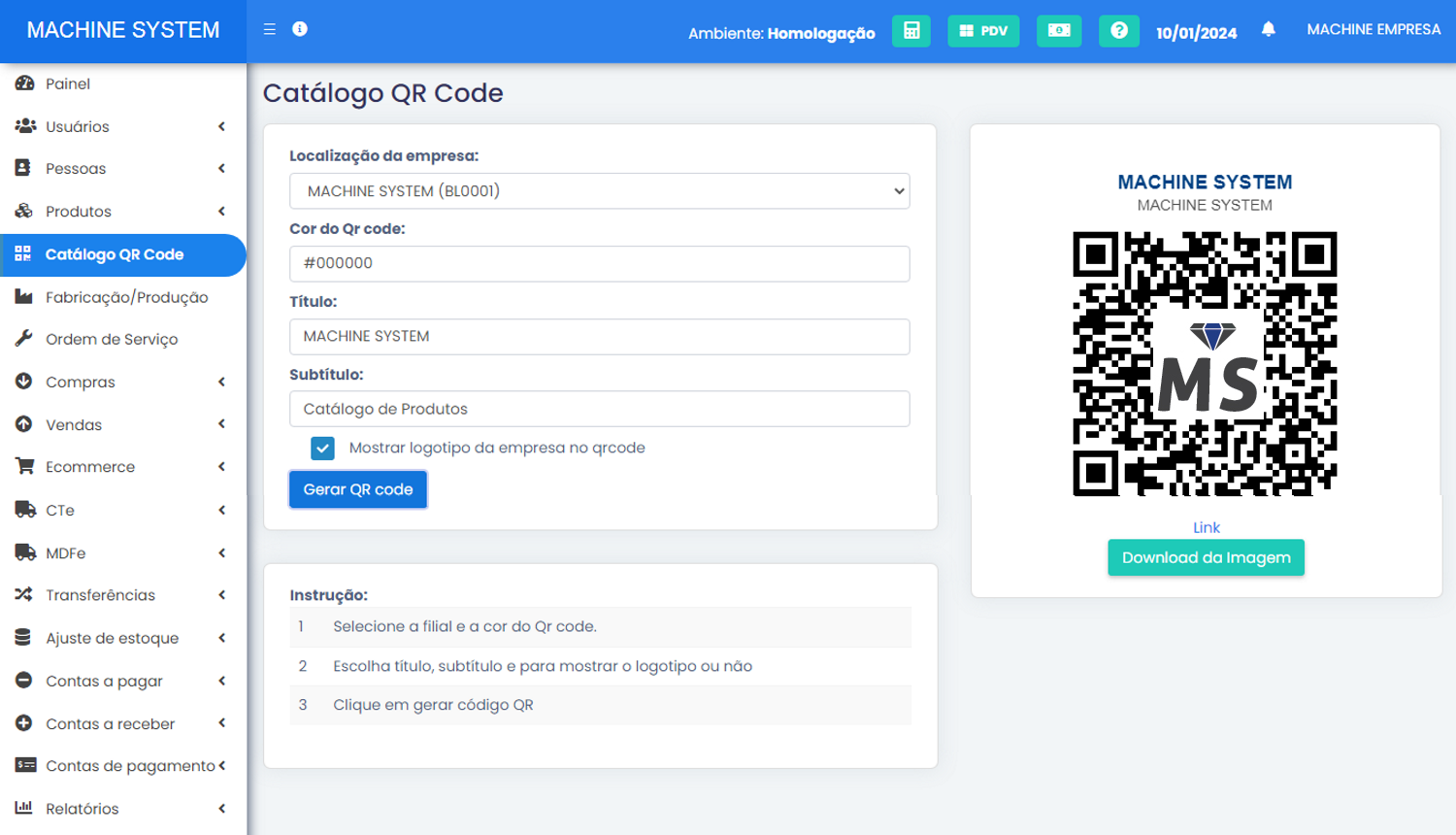The height and width of the screenshot is (835, 1456).
Task: Click the Subtítulo input field
Action: (x=600, y=409)
